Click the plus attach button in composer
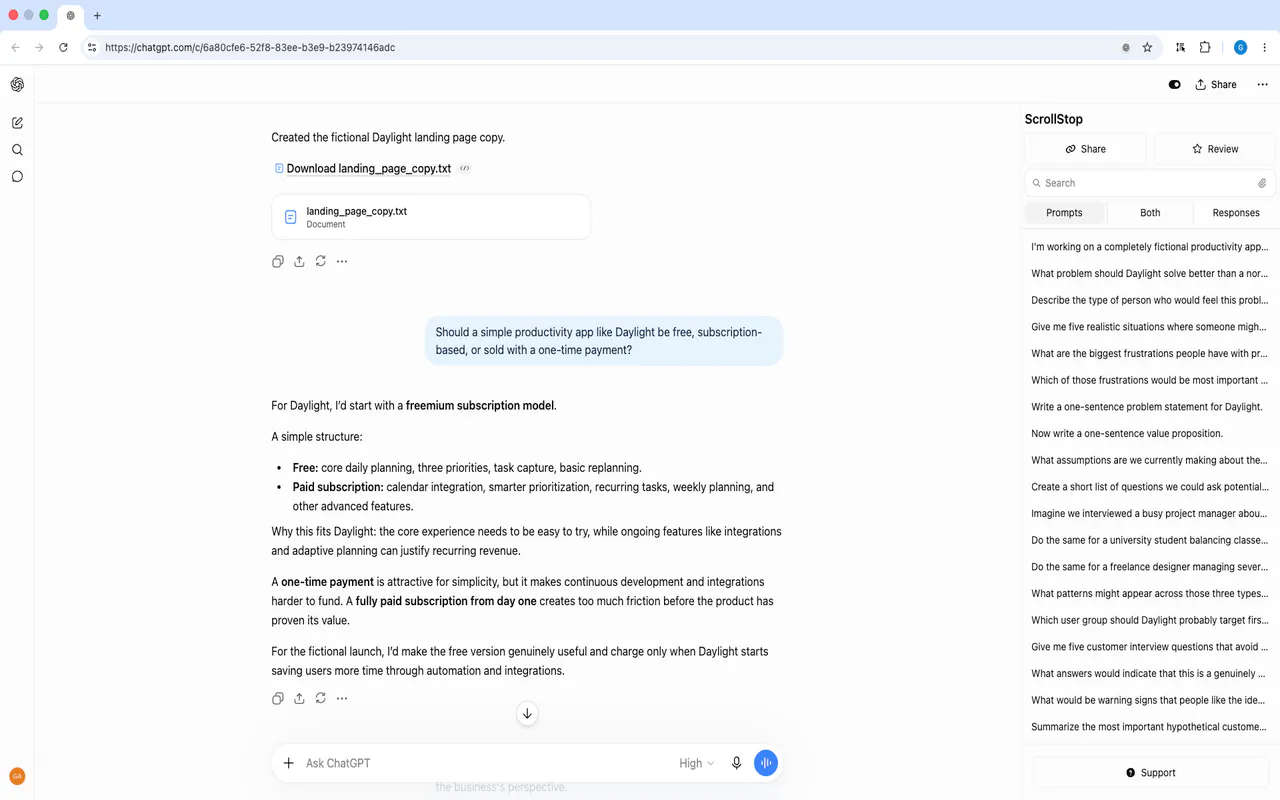 (288, 763)
